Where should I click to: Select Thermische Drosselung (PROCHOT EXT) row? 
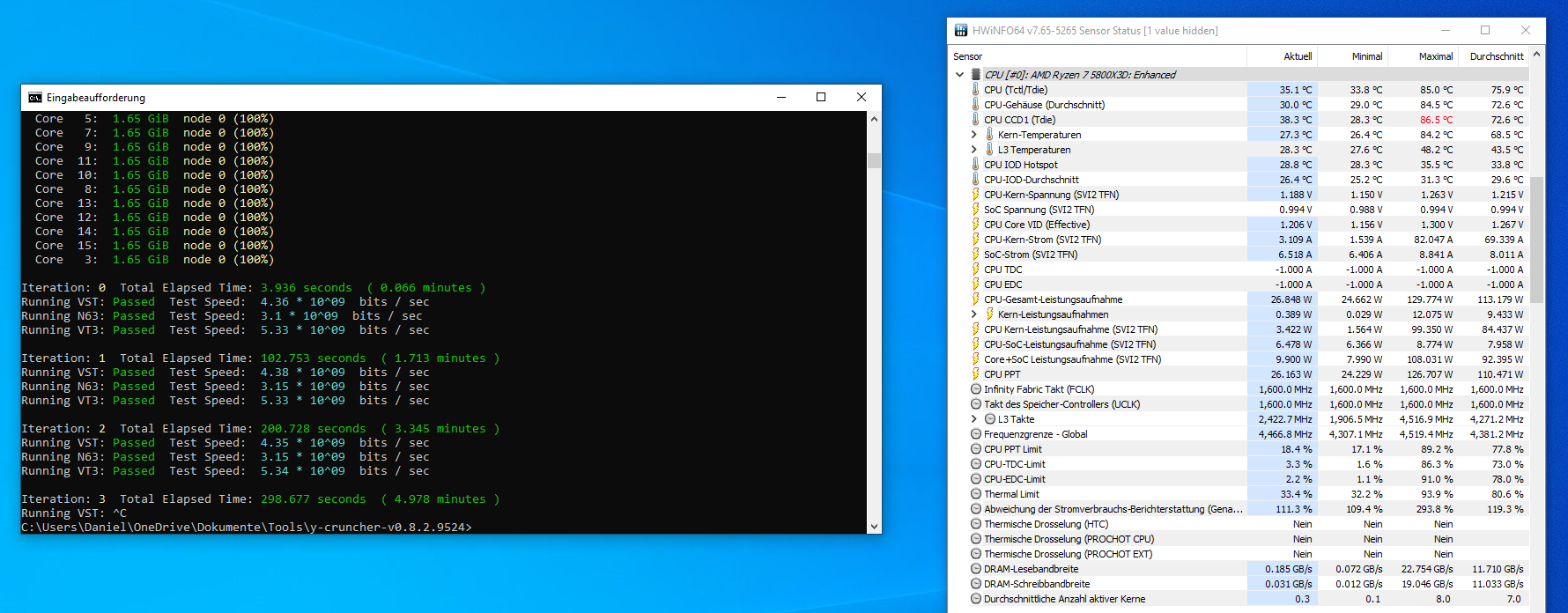(1239, 554)
